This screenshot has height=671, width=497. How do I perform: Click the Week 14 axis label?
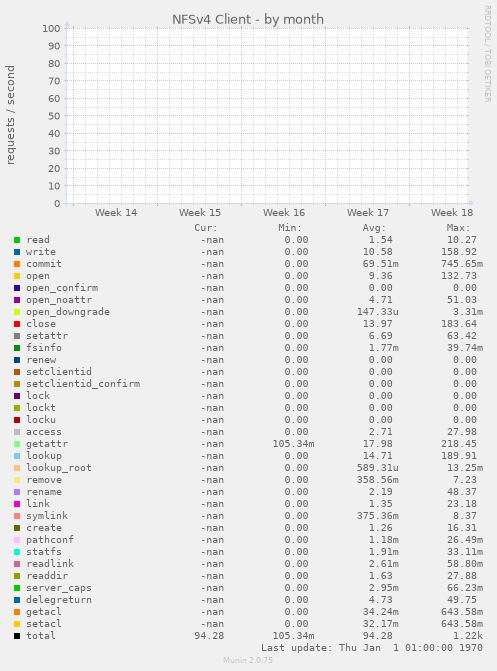click(x=116, y=213)
